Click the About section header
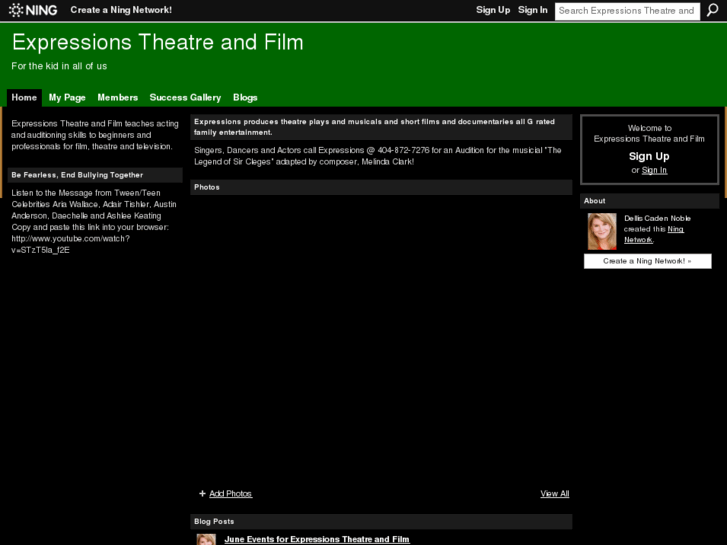The height and width of the screenshot is (545, 727). [x=650, y=201]
